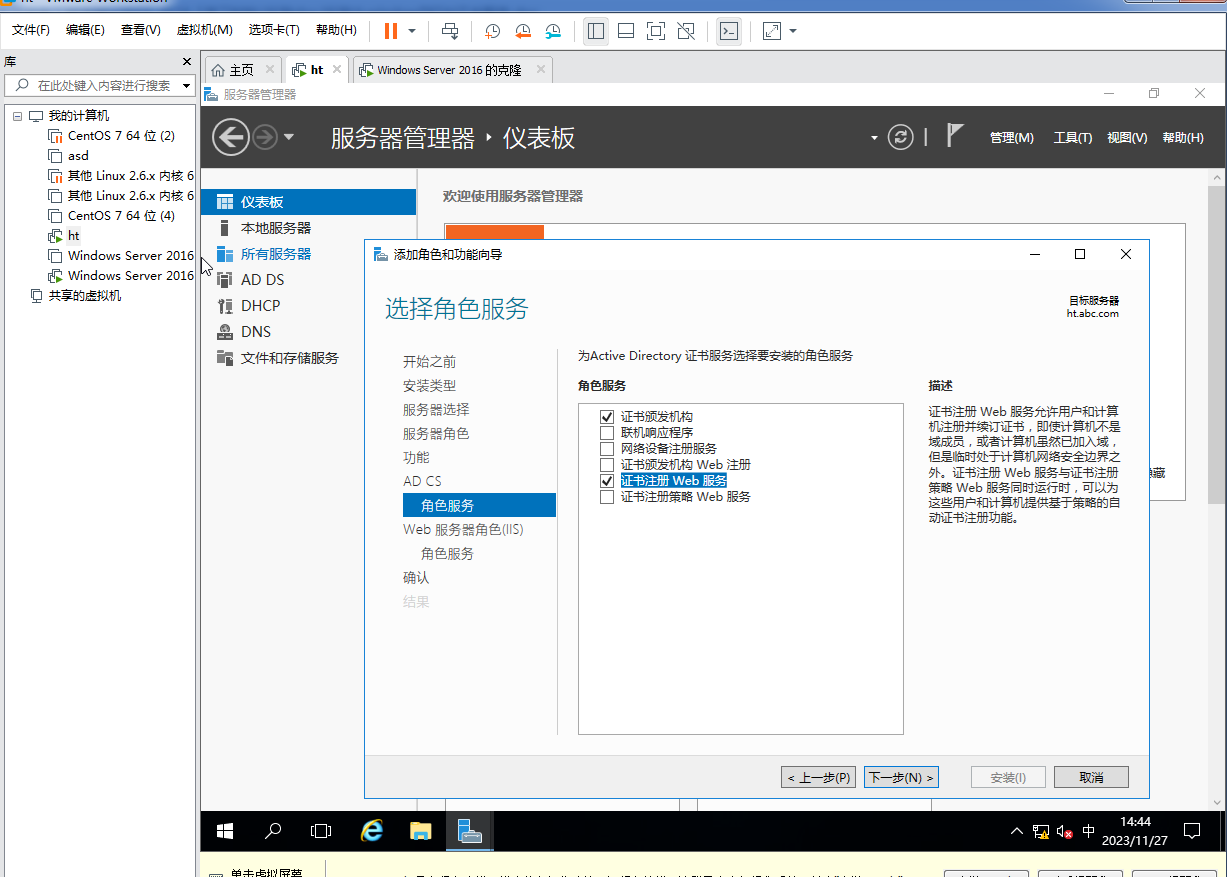Select 仪表板 in Server Manager sidebar

tap(308, 202)
